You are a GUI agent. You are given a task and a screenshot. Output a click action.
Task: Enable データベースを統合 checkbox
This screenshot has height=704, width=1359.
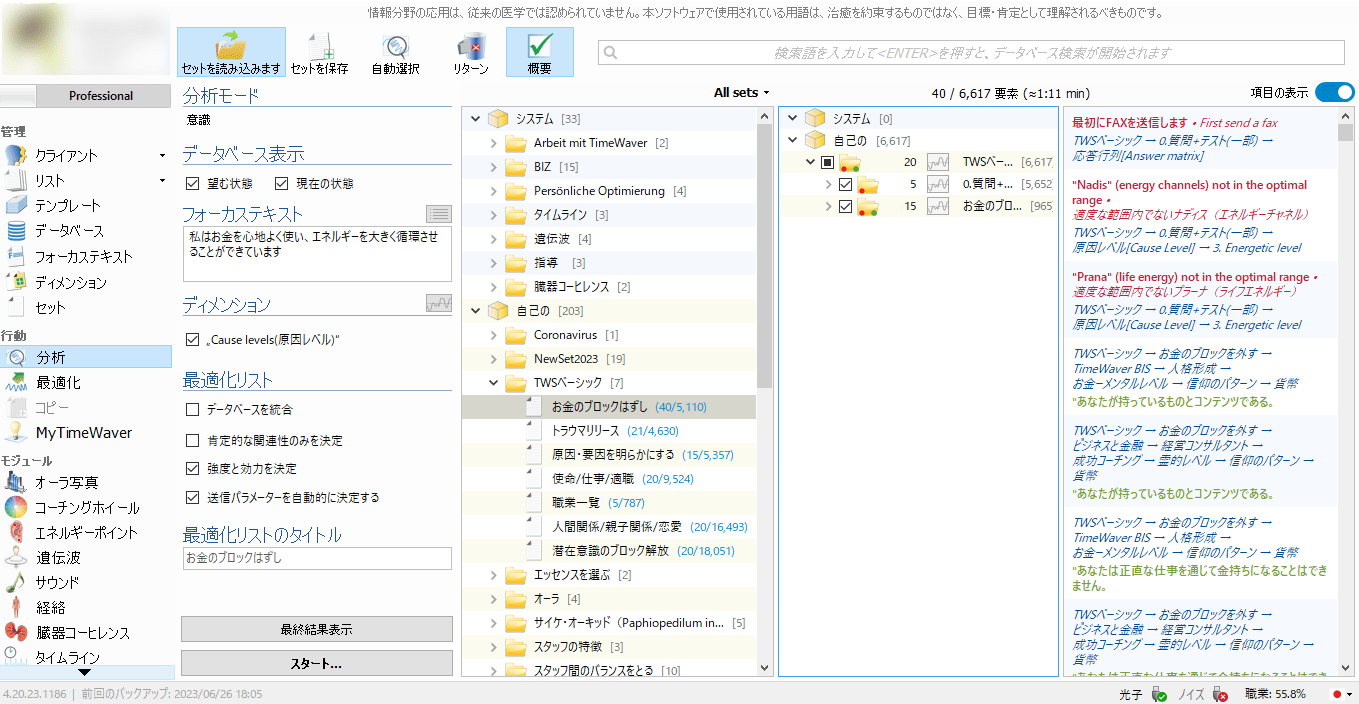(x=193, y=410)
